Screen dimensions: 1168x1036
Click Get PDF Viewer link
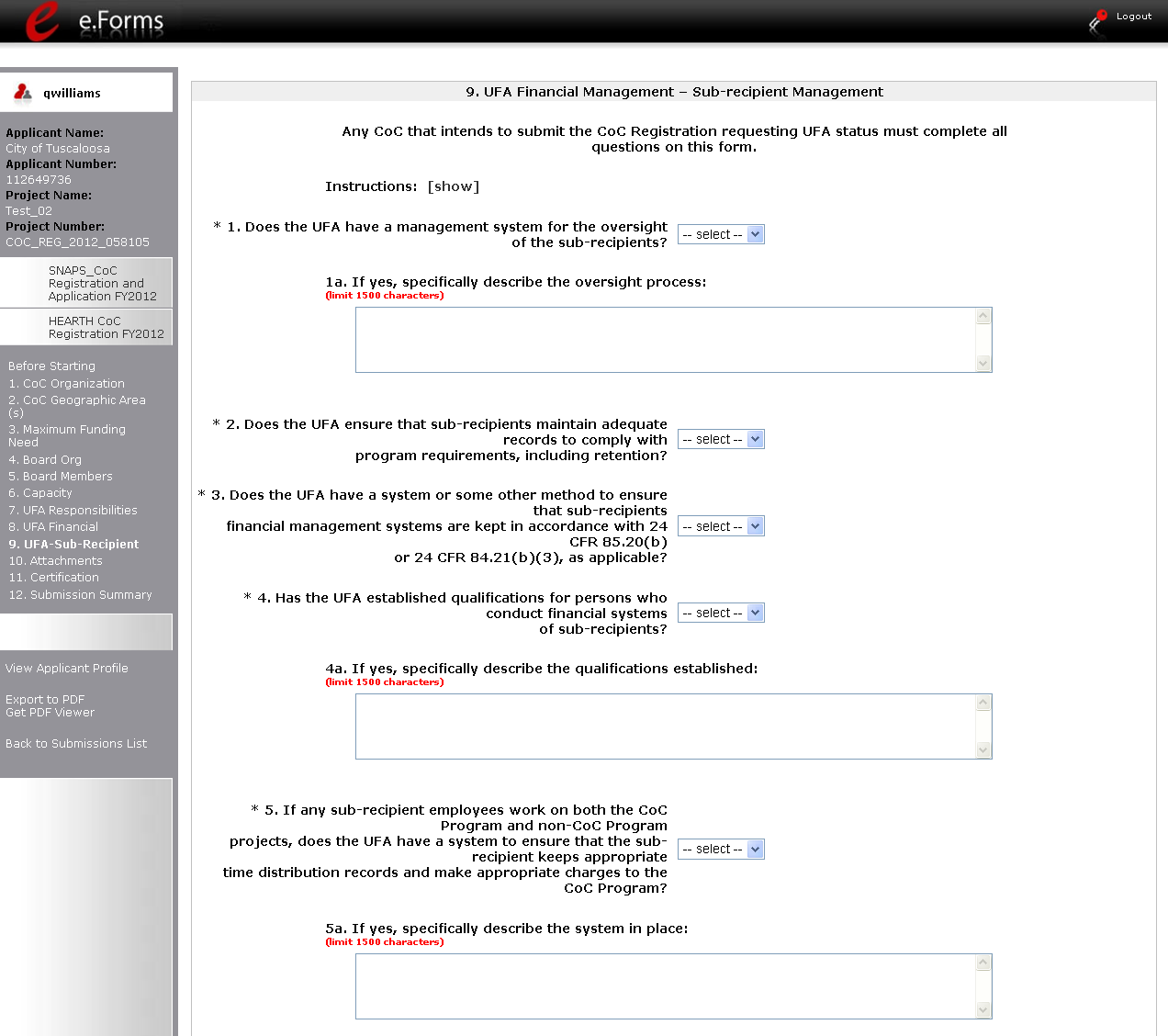point(50,712)
